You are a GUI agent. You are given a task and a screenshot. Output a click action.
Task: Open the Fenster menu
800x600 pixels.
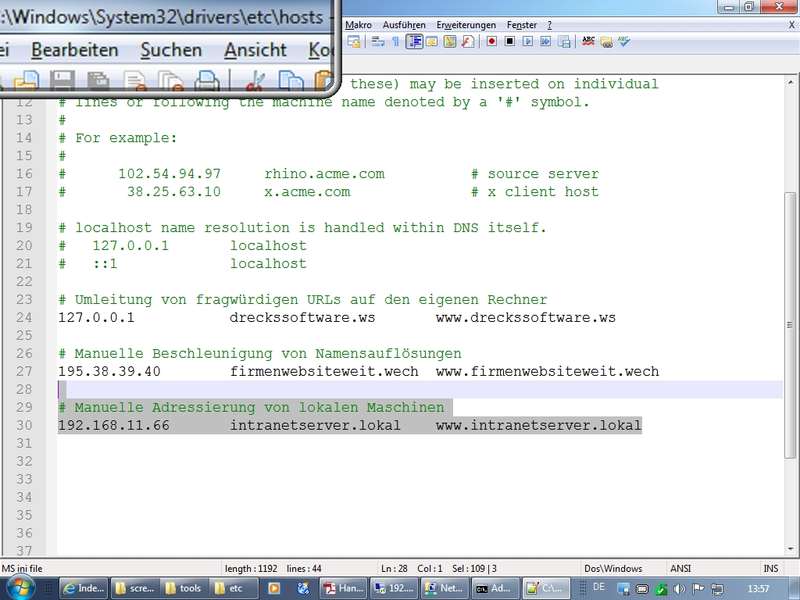click(x=521, y=25)
